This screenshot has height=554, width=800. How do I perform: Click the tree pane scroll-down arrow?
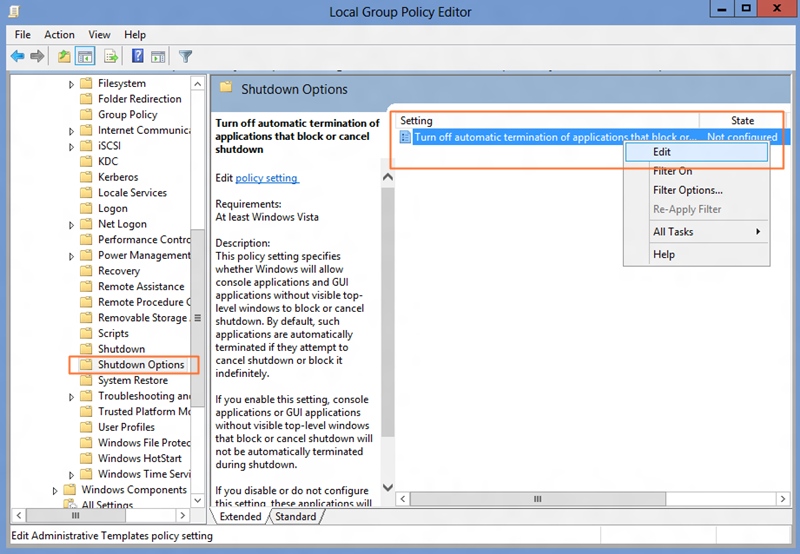[x=198, y=500]
